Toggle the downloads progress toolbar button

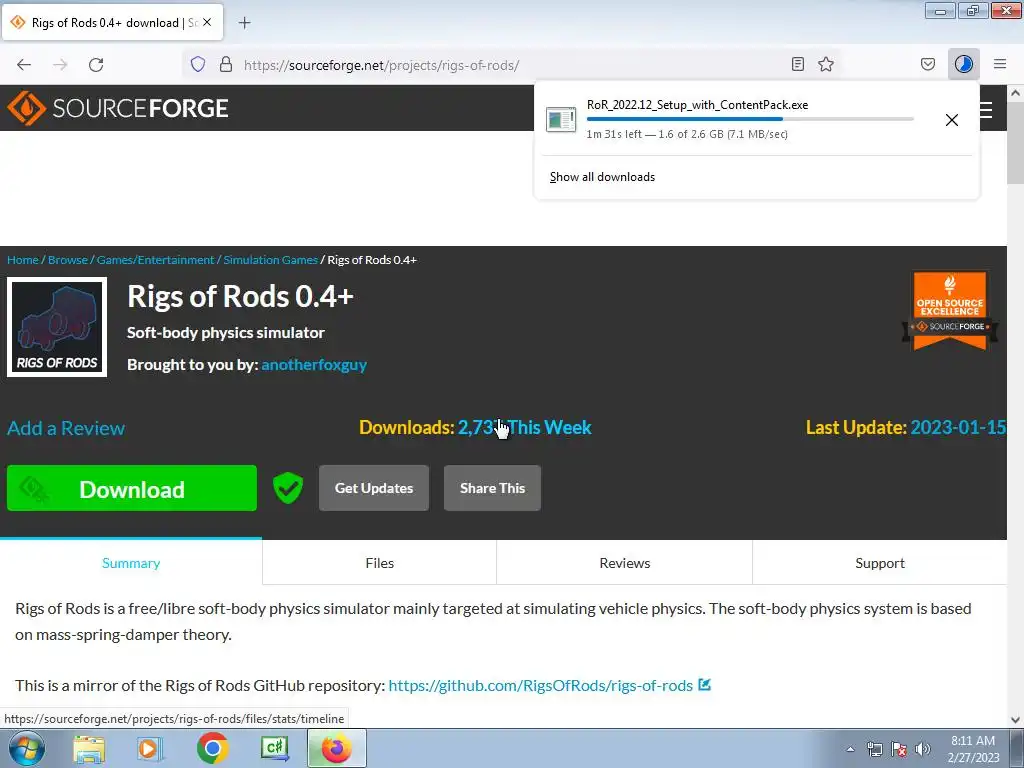pyautogui.click(x=964, y=64)
